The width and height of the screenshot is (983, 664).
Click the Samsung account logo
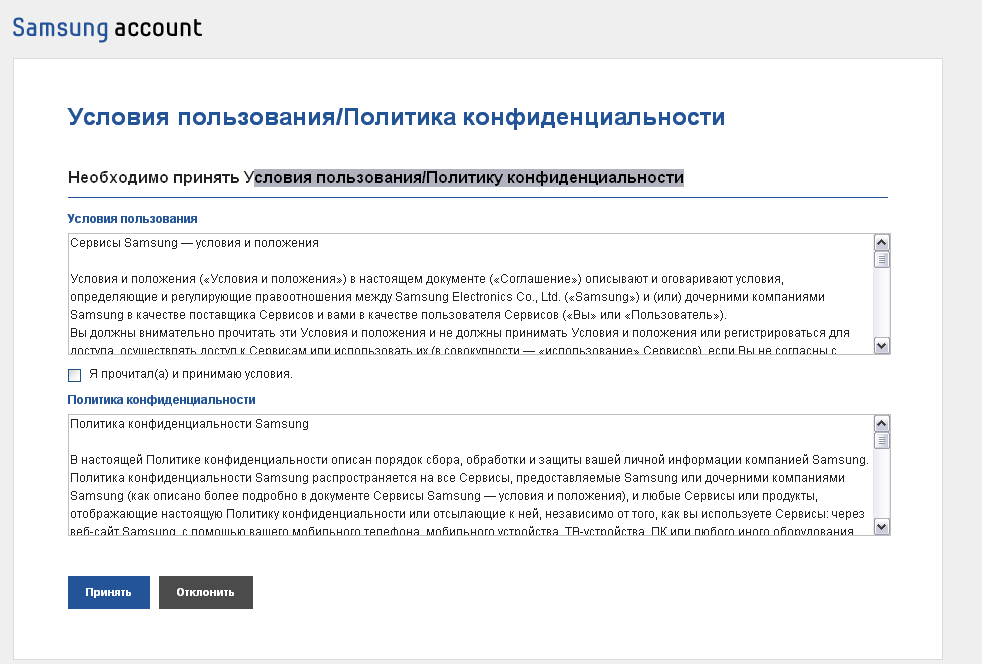107,28
